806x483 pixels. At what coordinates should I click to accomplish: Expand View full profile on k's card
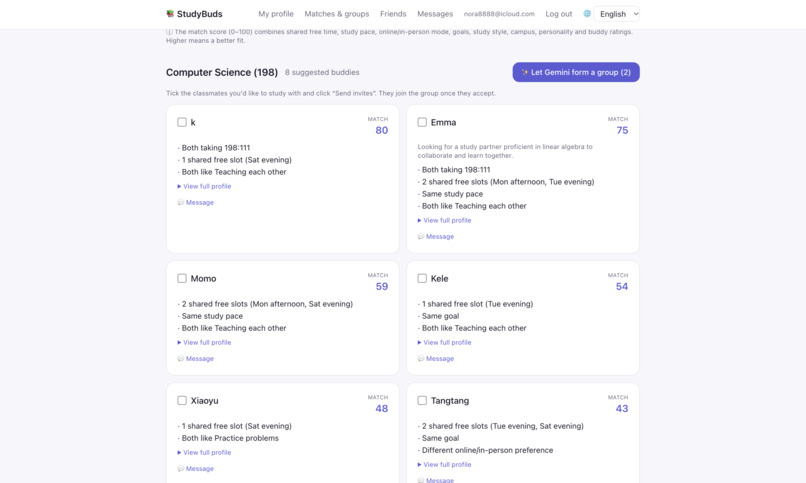click(x=204, y=186)
